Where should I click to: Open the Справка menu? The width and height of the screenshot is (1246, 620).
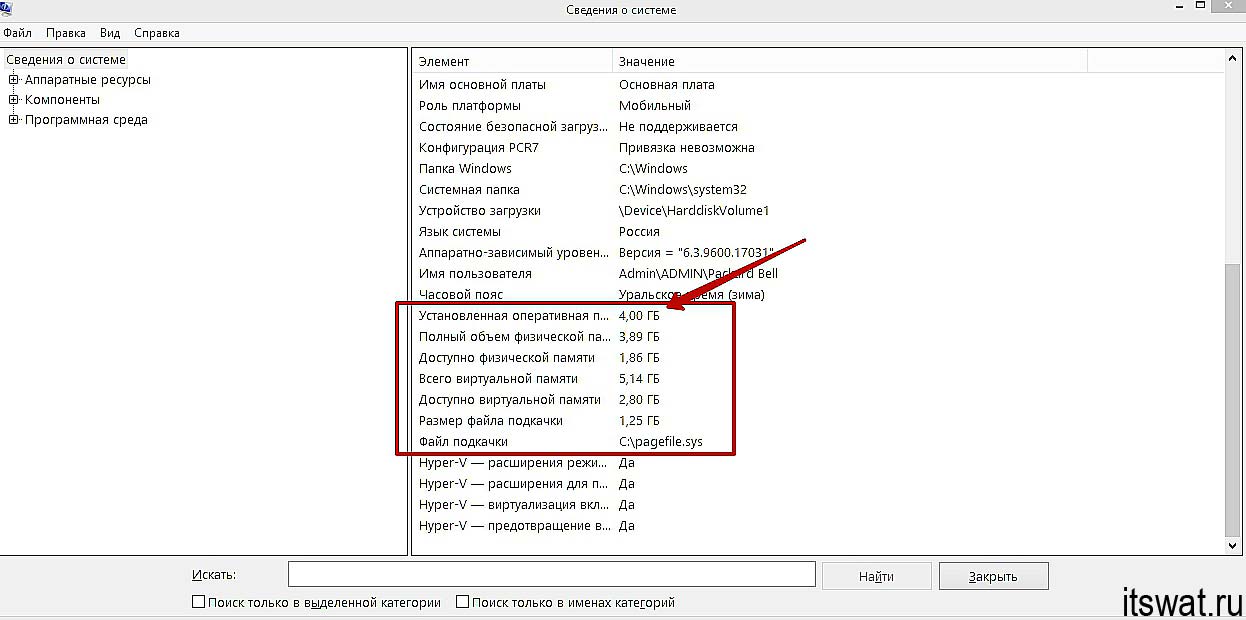coord(157,33)
